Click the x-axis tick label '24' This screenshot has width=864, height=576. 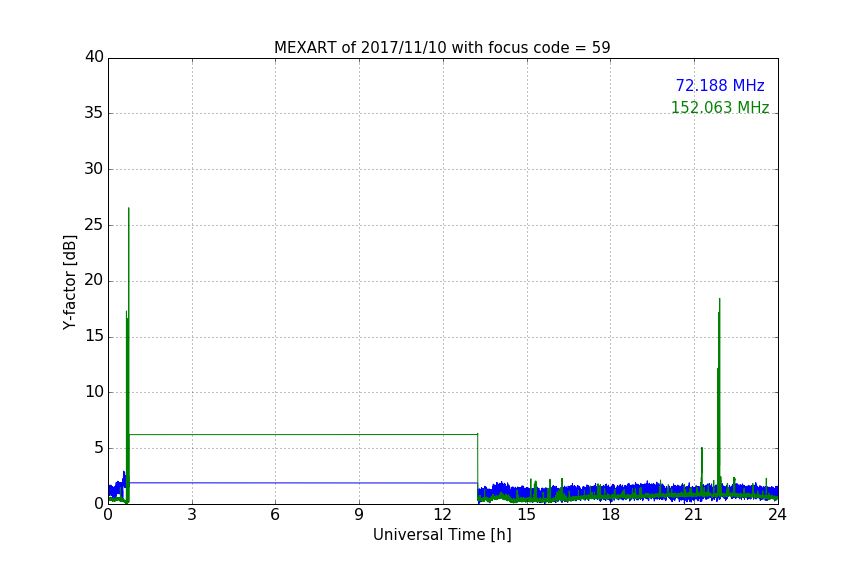pos(777,515)
